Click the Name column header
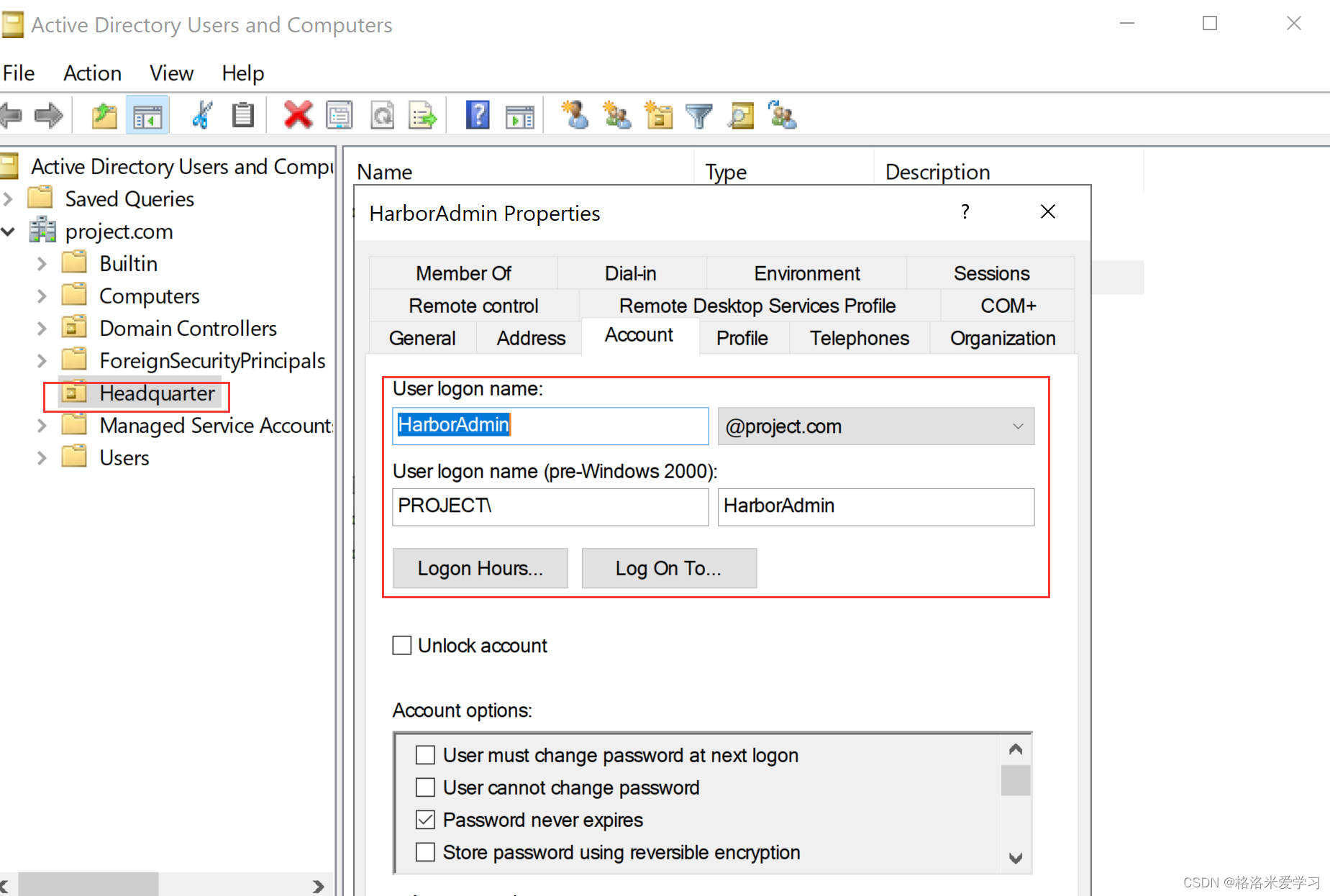Viewport: 1330px width, 896px height. [x=385, y=173]
